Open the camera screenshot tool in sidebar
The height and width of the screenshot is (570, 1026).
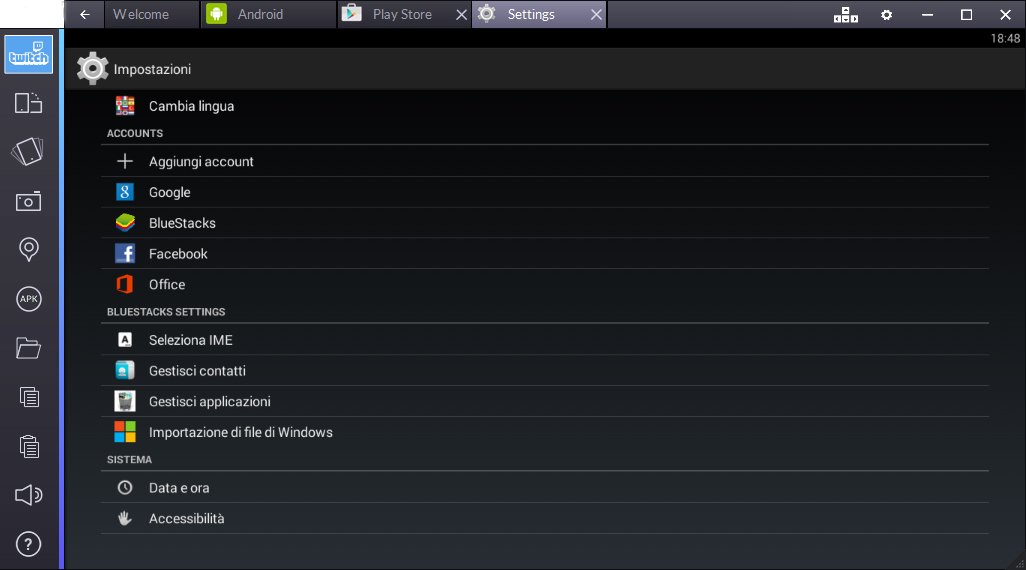click(x=29, y=201)
